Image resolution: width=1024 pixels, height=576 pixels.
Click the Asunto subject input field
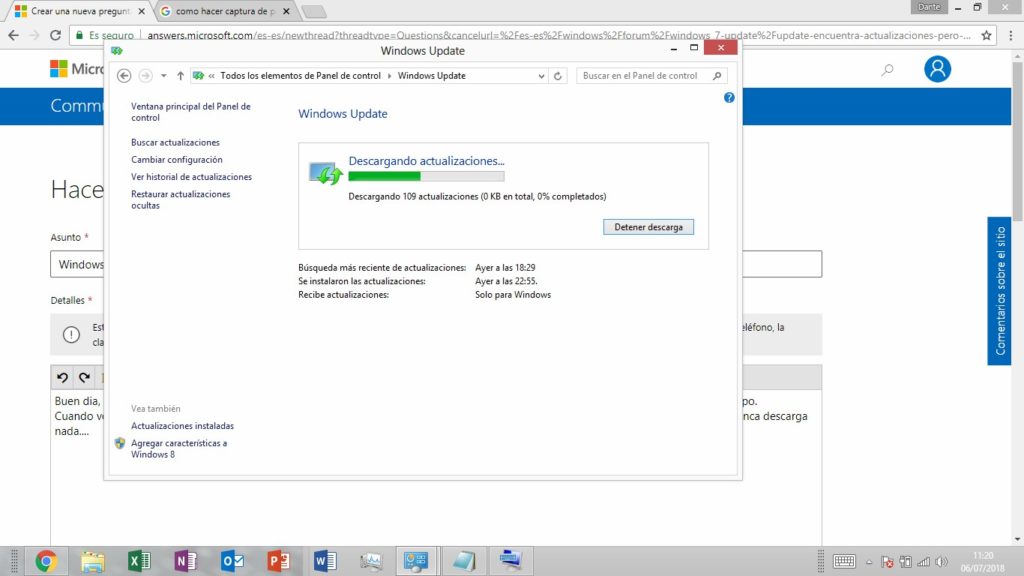coord(436,264)
